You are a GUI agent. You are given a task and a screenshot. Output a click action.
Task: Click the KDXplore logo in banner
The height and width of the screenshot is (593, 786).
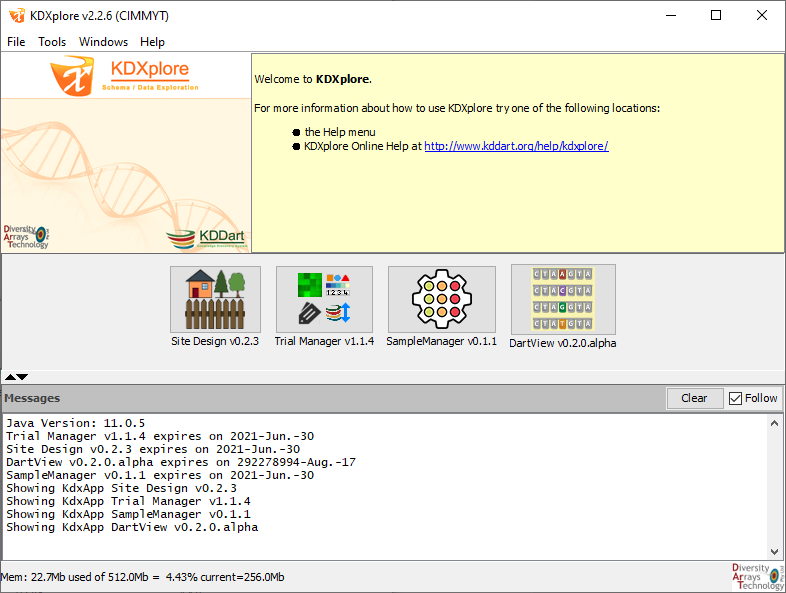click(x=124, y=76)
